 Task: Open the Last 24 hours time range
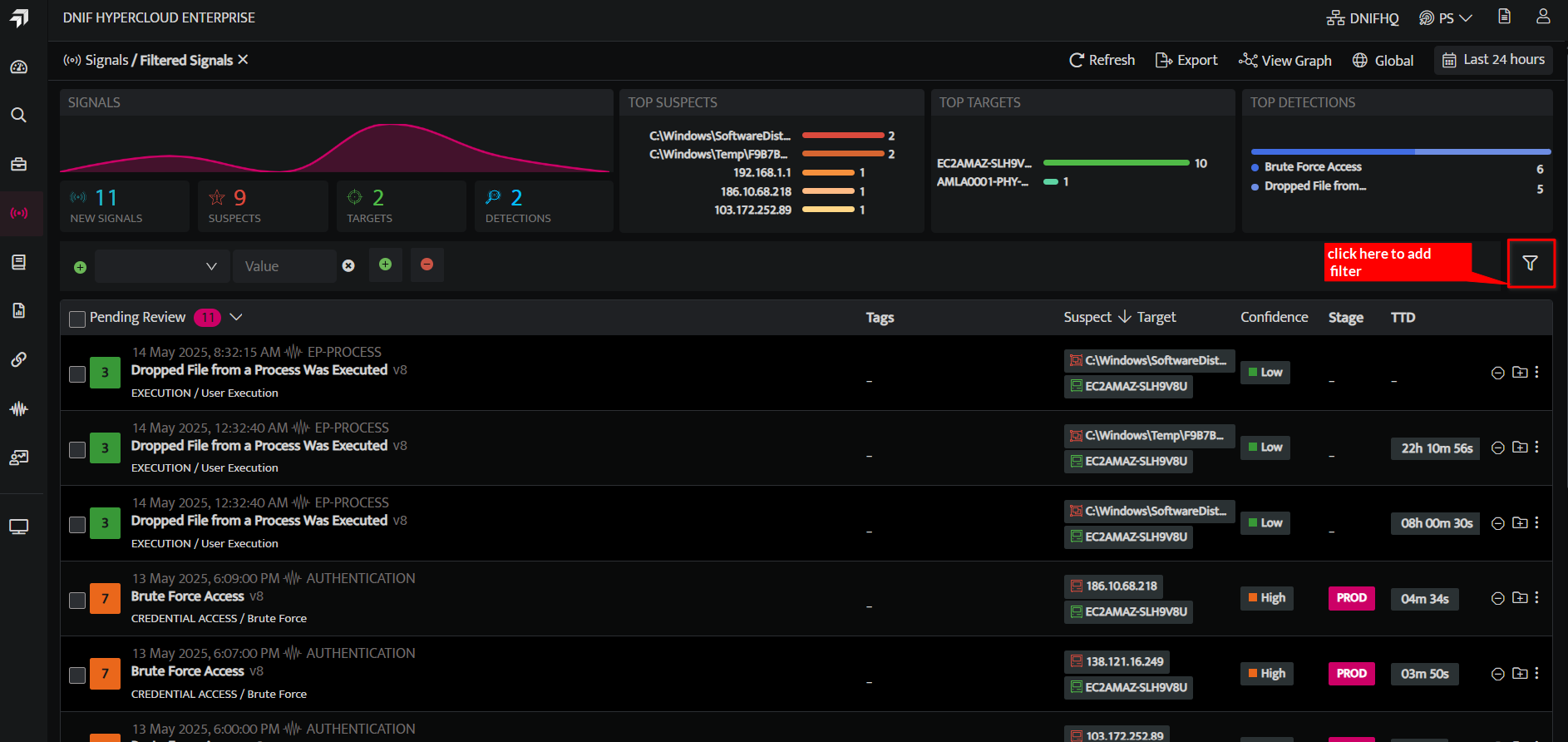pyautogui.click(x=1493, y=60)
